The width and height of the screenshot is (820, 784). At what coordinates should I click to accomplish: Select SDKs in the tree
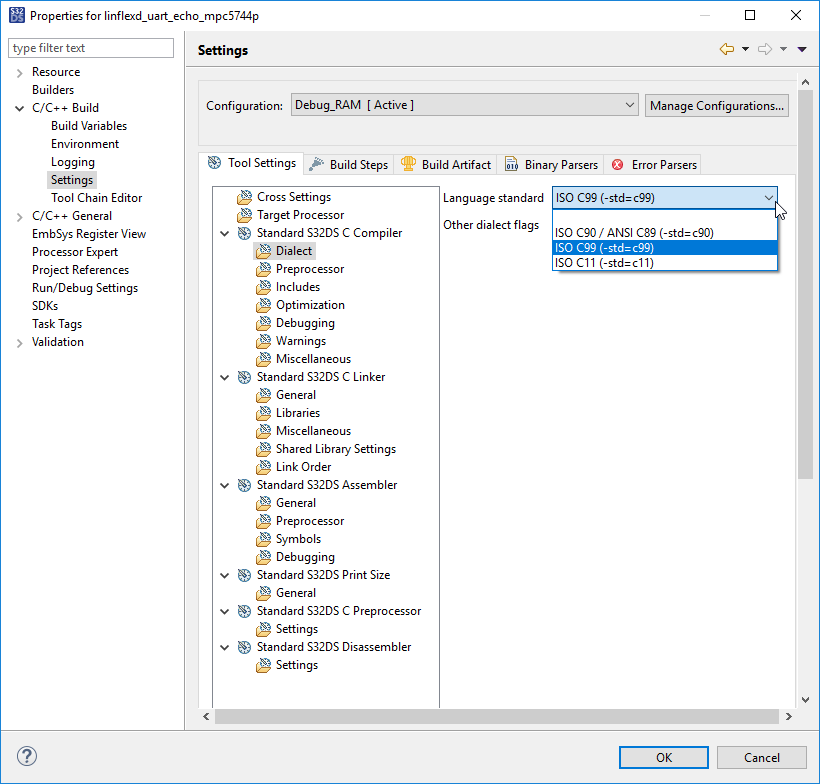45,306
